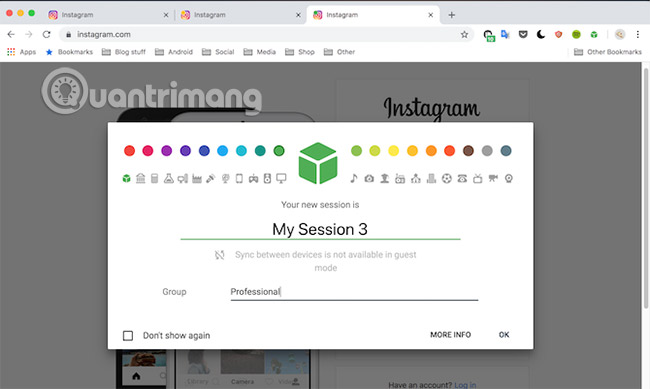Pick the org chart session icon

(x=416, y=179)
